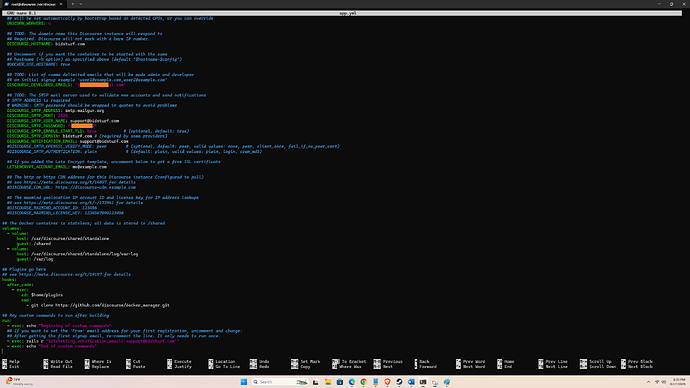The width and height of the screenshot is (690, 388).
Task: Focus the Terminal app in the taskbar
Action: pos(423,382)
